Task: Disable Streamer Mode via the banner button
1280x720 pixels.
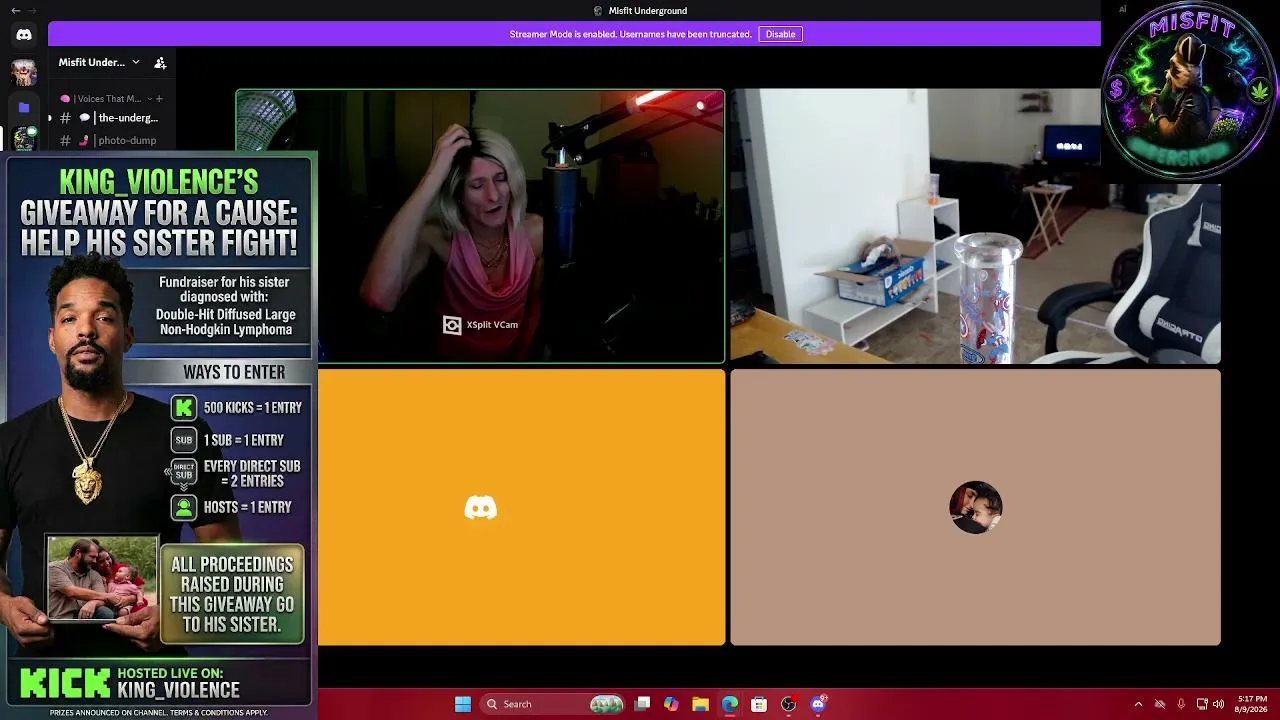Action: pos(780,34)
